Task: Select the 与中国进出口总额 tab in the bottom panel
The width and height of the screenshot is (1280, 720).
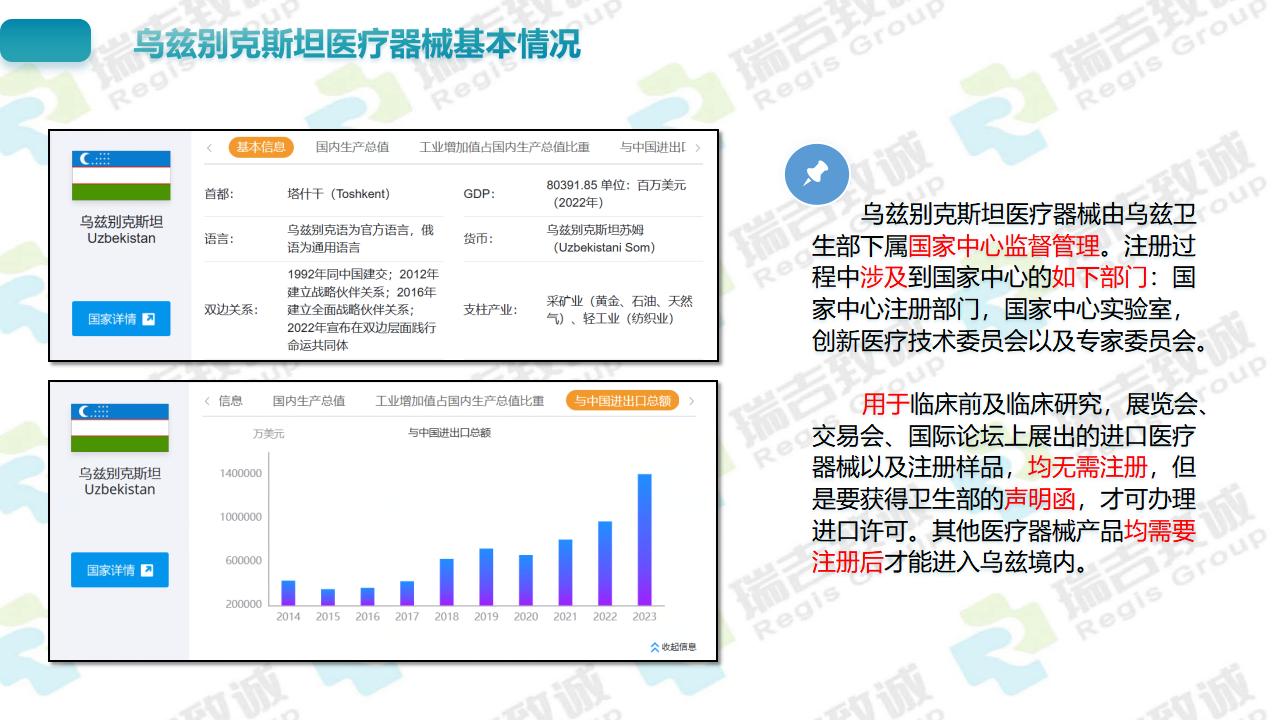Action: click(x=622, y=401)
